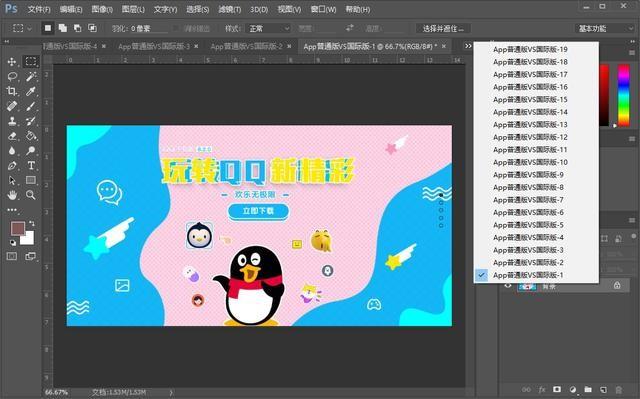
Task: Click the lock icon on 背景 layer
Action: (x=617, y=286)
